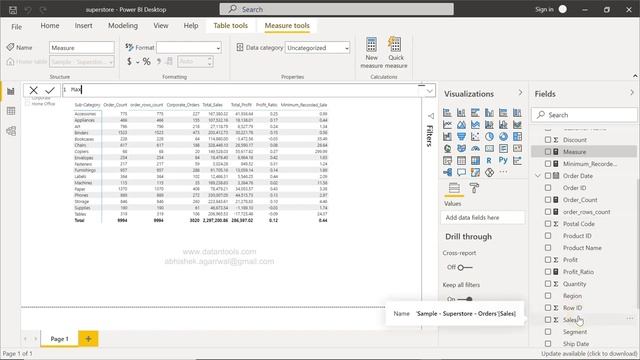
Task: Select the stacked column chart visual
Action: coord(461,113)
